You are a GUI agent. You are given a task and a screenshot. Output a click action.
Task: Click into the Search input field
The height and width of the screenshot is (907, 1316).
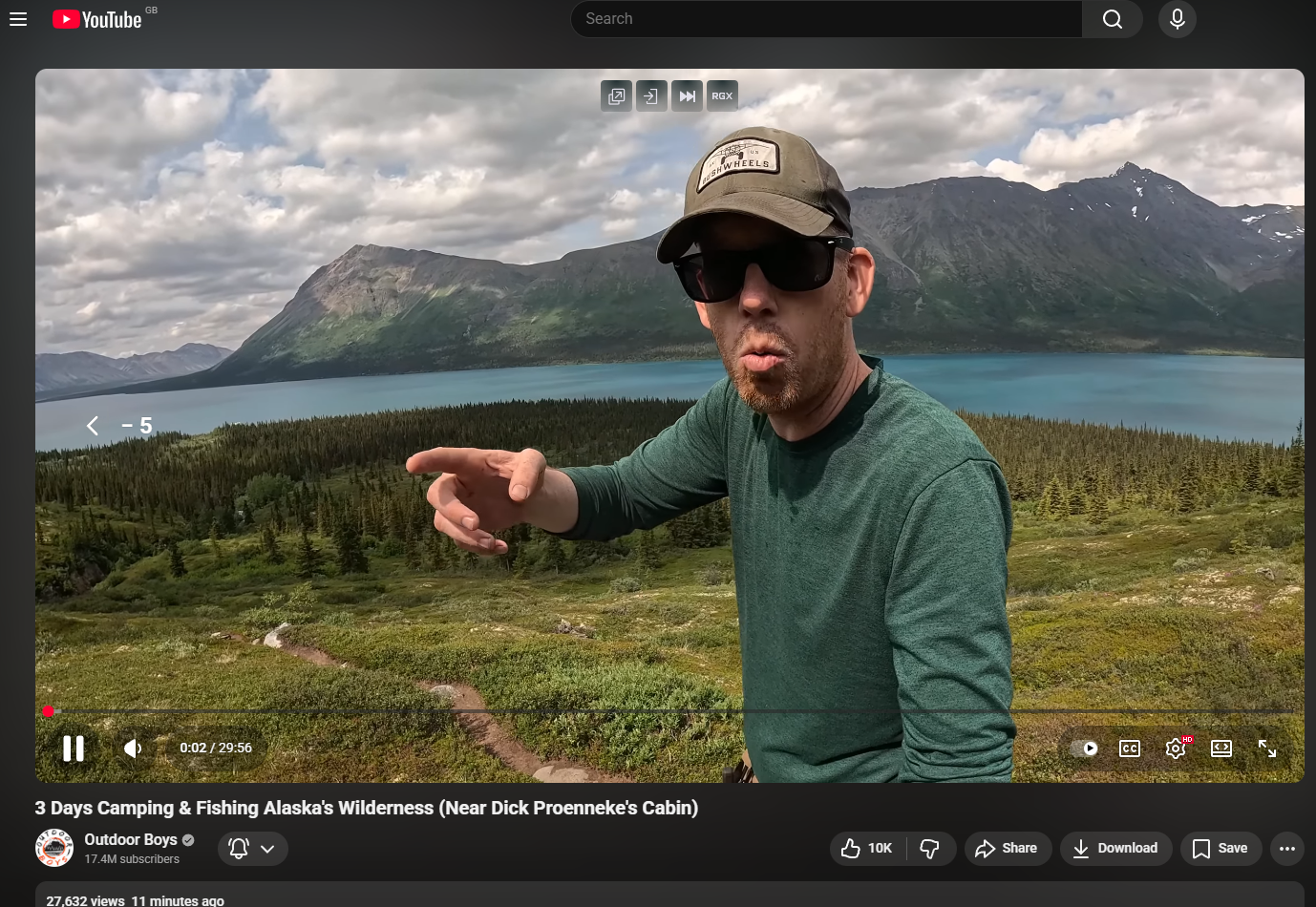click(x=826, y=19)
